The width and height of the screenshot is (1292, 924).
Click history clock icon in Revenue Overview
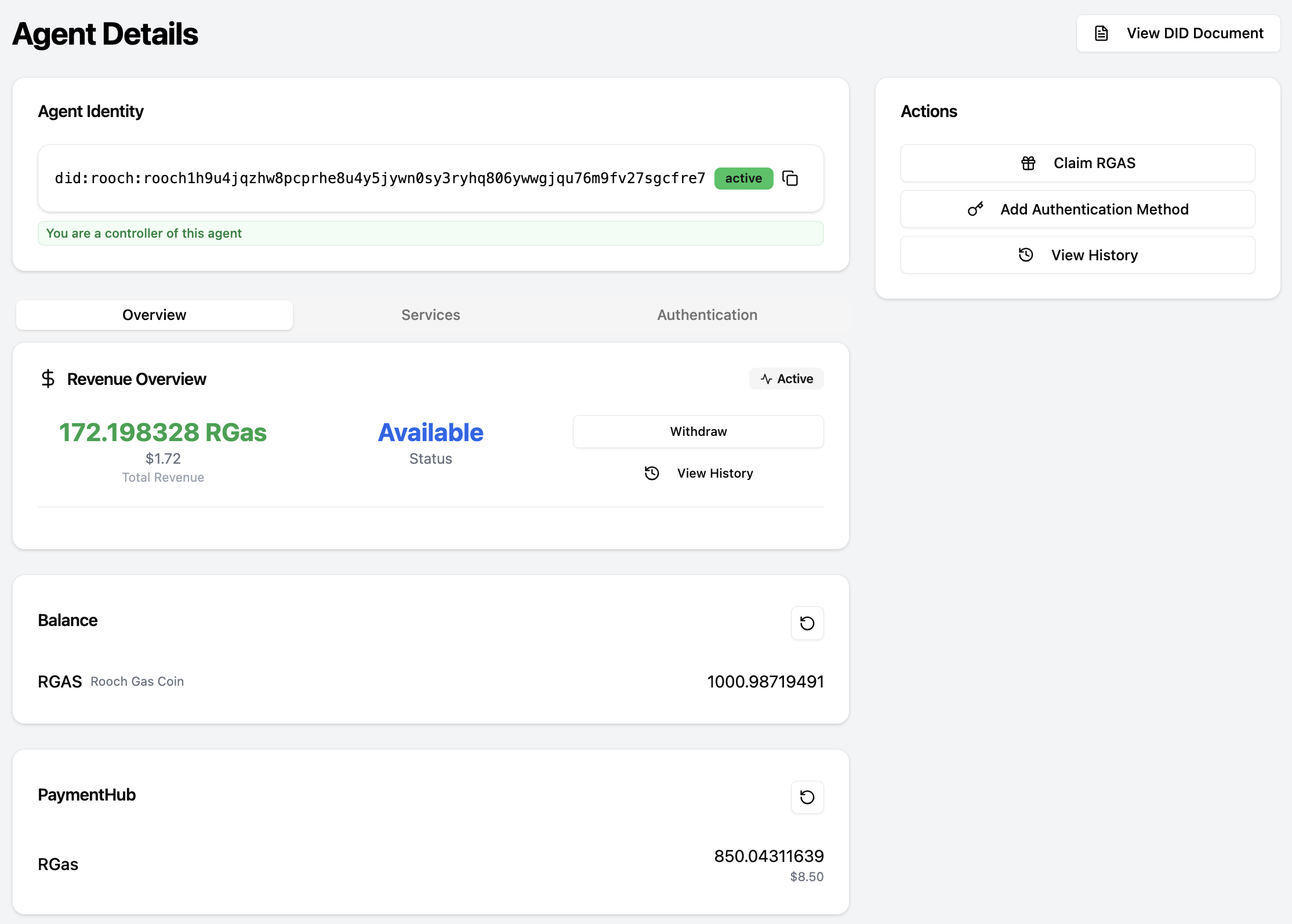tap(652, 473)
